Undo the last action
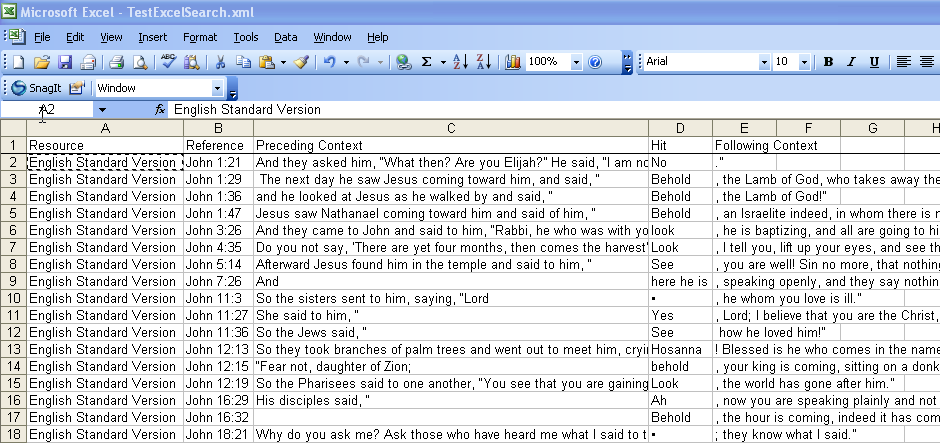 tap(330, 62)
